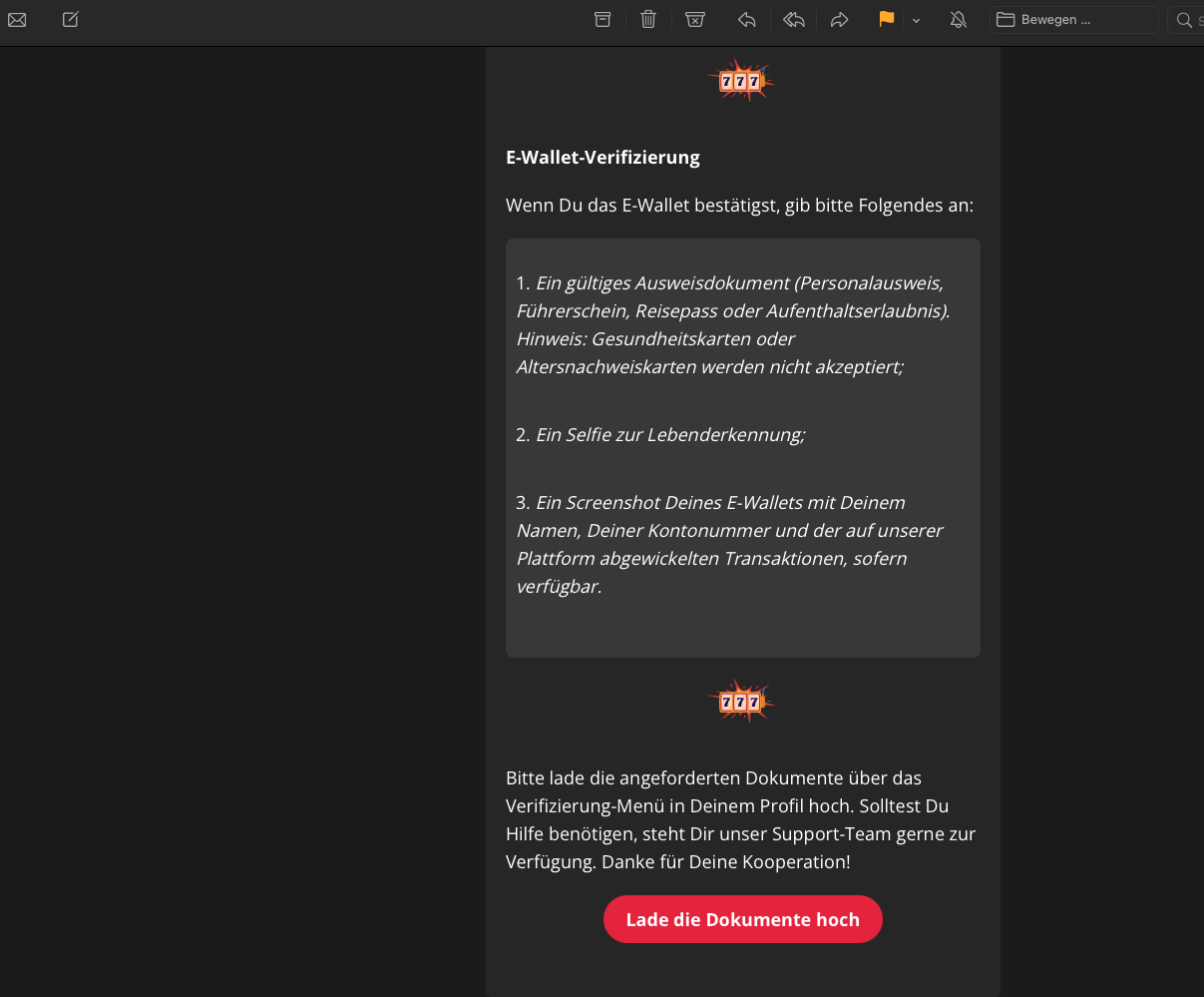Click the "E-Wallet-Verifizierung" heading
Image resolution: width=1204 pixels, height=997 pixels.
tap(602, 158)
